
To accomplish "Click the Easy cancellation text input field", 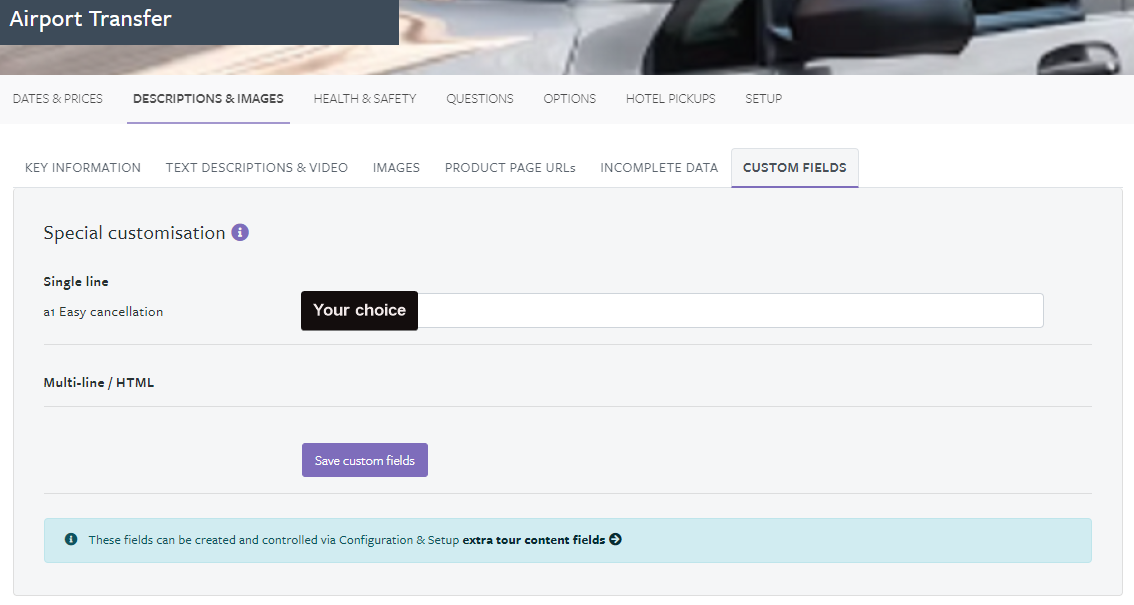I will click(x=730, y=310).
